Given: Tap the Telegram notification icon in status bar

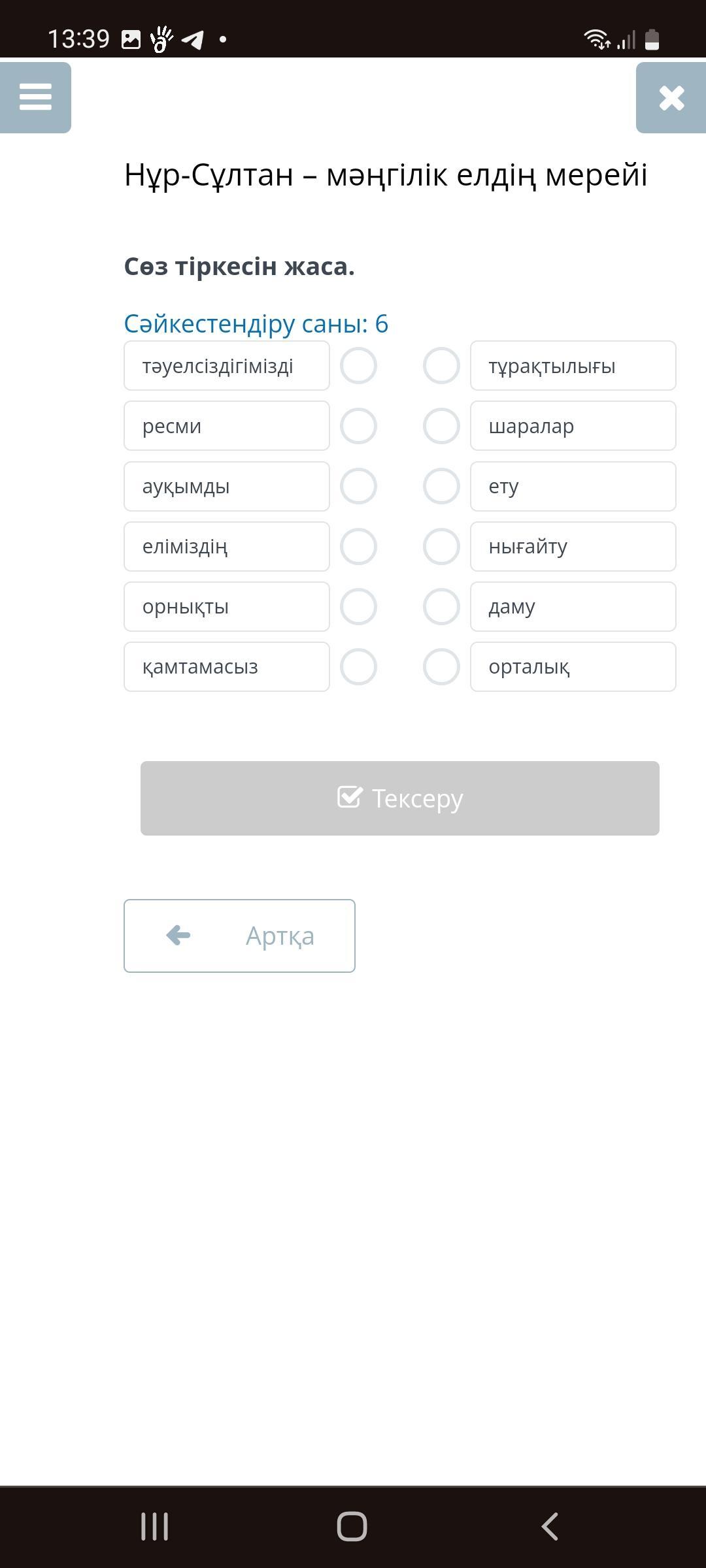Looking at the screenshot, I should click(192, 40).
